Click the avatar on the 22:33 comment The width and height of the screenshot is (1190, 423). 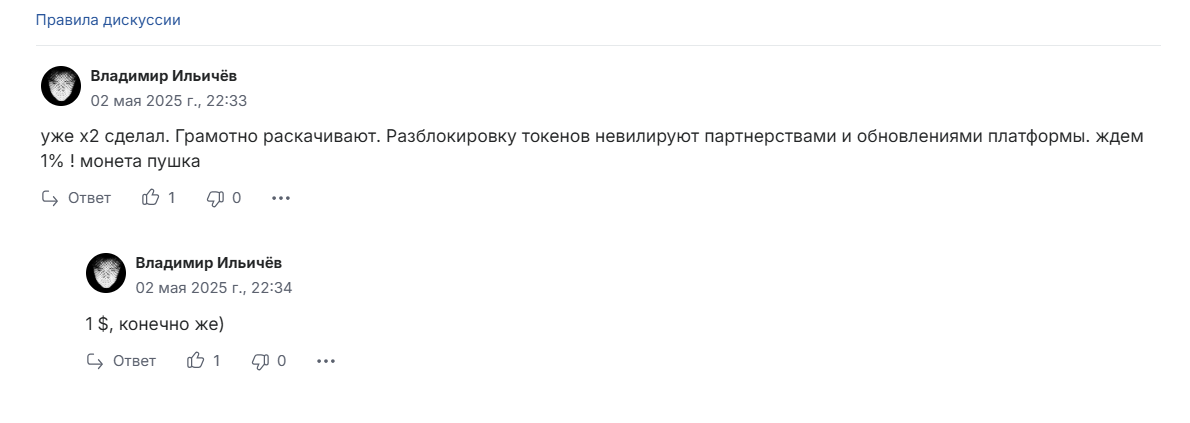tap(61, 85)
